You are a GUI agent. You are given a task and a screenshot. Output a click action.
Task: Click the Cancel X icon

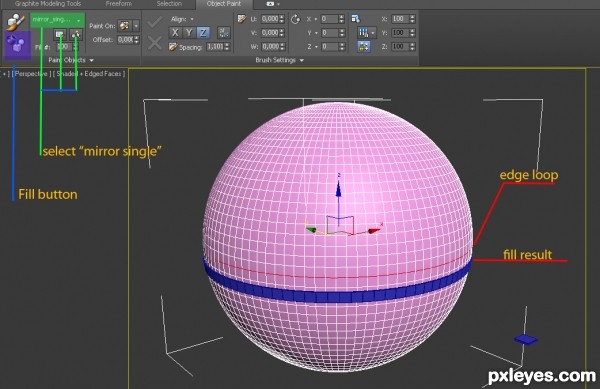coord(155,43)
